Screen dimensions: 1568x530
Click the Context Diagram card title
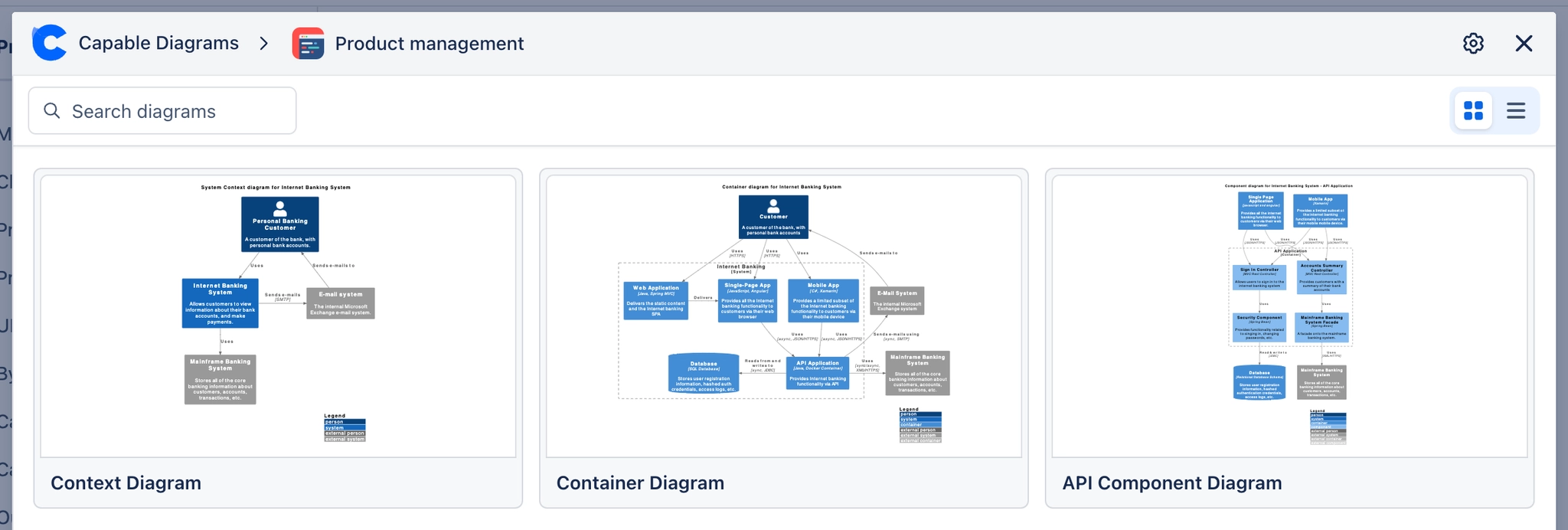tap(126, 483)
